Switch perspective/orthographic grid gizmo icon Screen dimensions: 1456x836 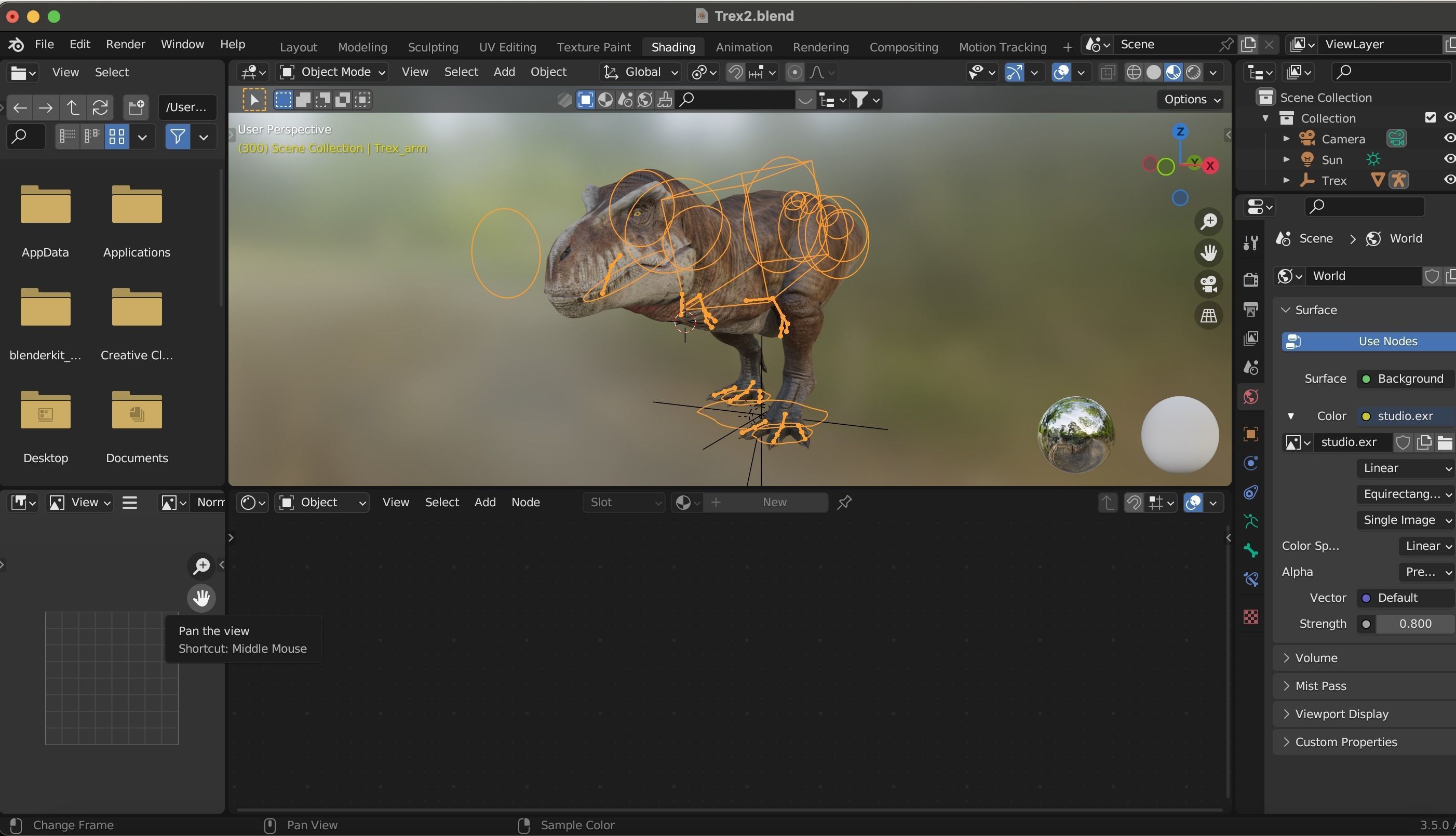coord(1208,315)
